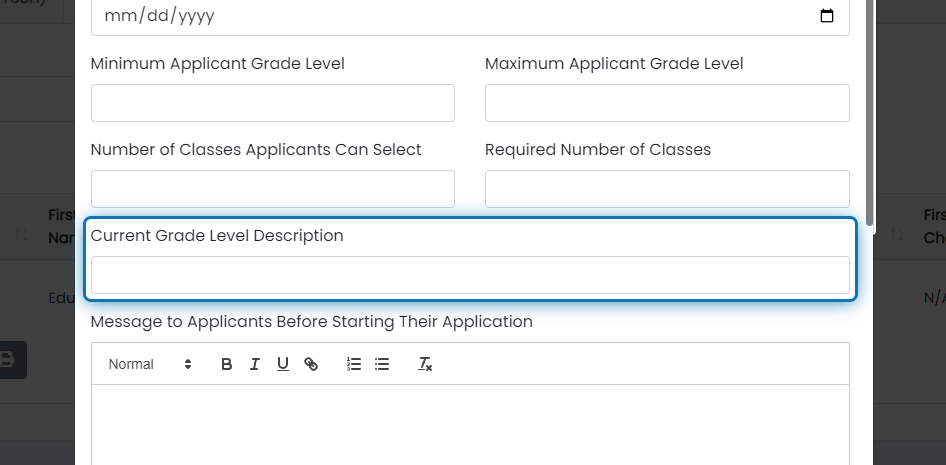Click inside the message rich text editor area
This screenshot has width=946, height=465.
[x=471, y=425]
